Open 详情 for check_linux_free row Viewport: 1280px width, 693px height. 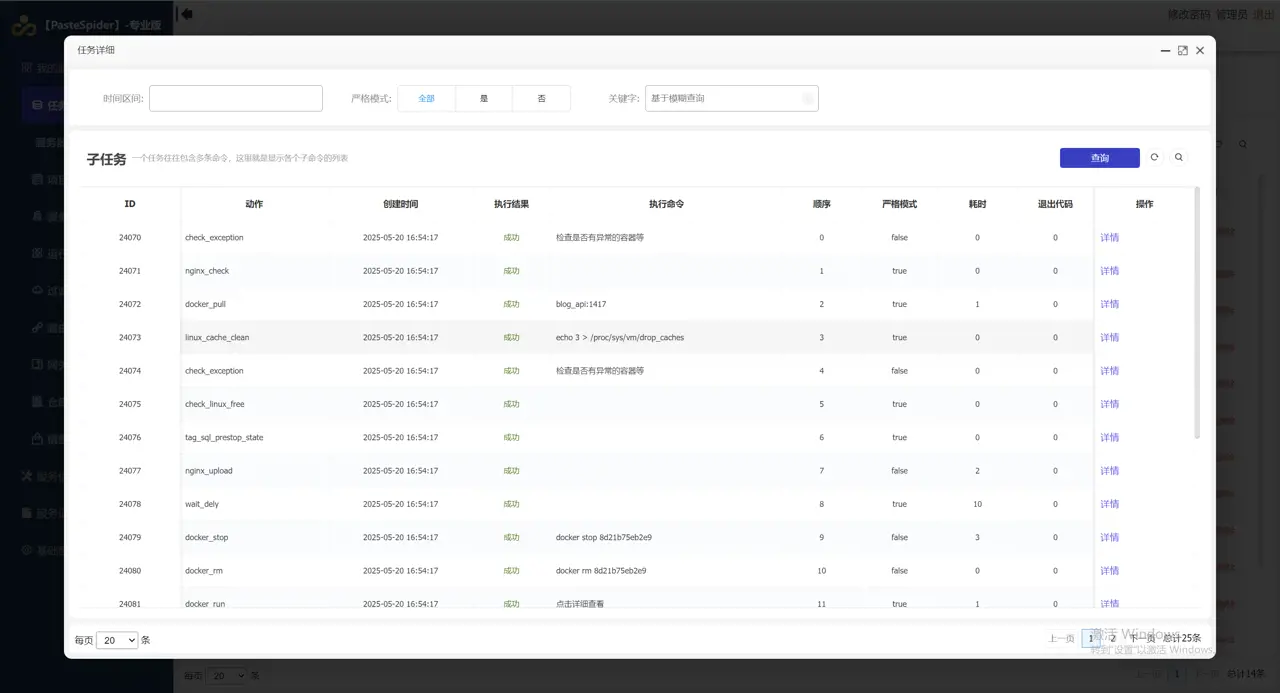[x=1110, y=404]
